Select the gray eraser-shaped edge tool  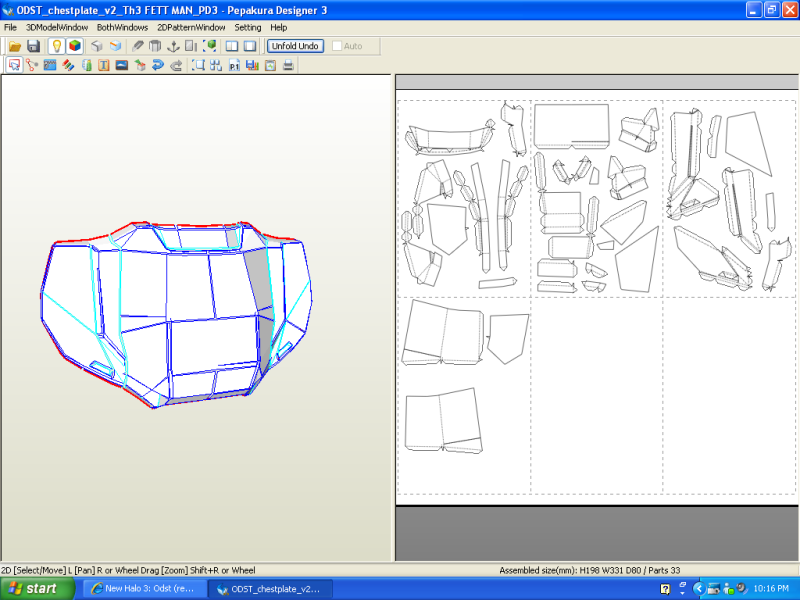[138, 46]
